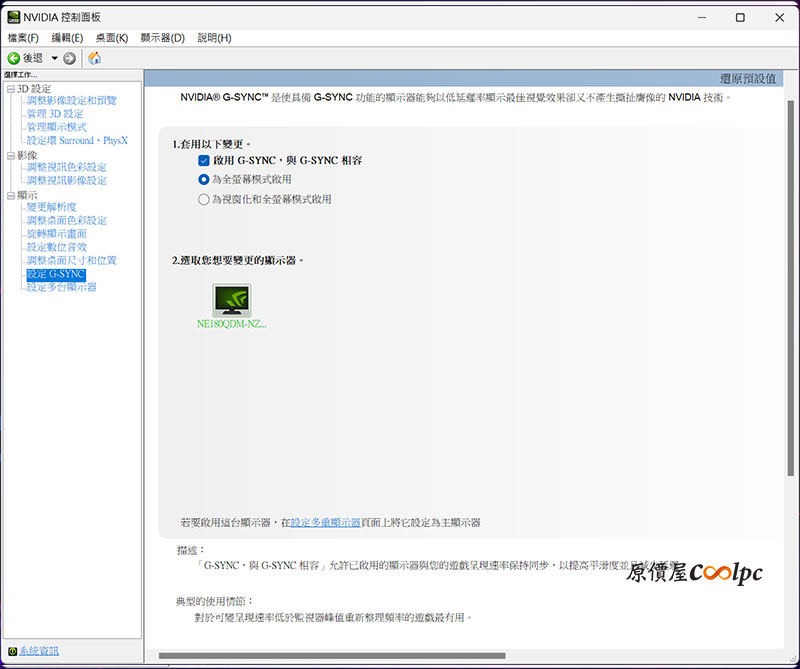
Task: Open 變更解析度 in the tree
Action: click(52, 207)
